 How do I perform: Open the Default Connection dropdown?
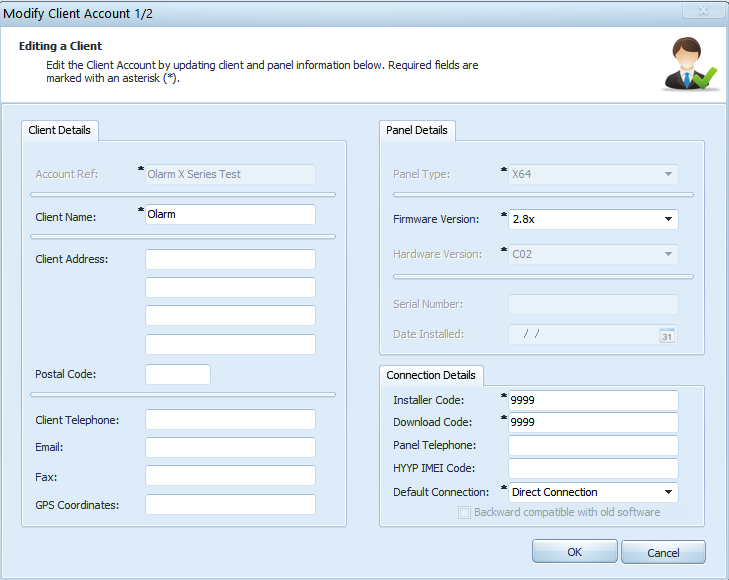click(x=668, y=492)
